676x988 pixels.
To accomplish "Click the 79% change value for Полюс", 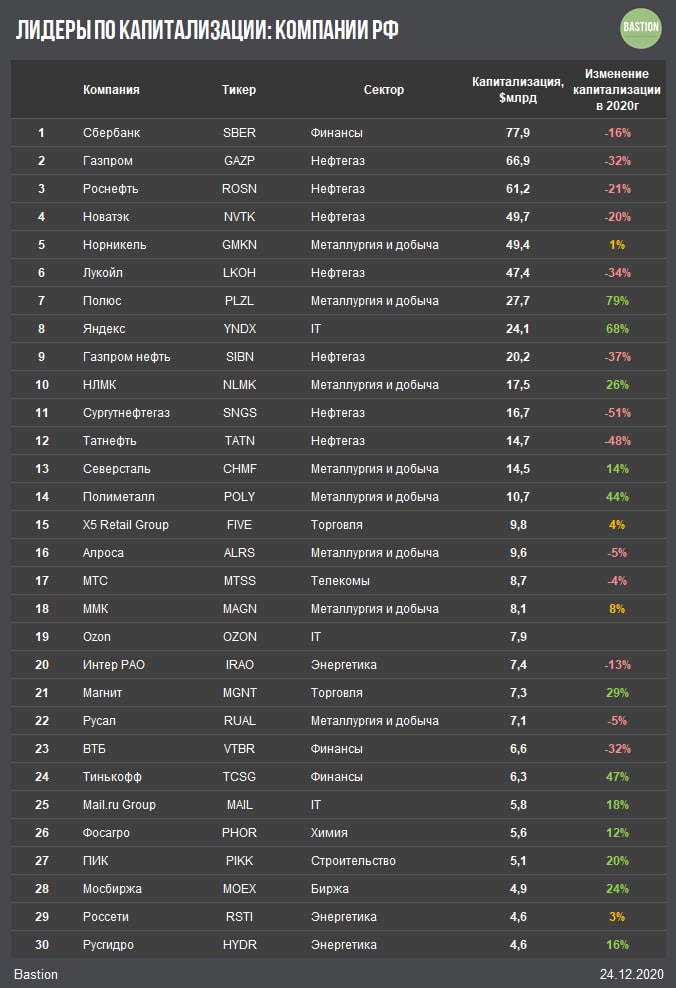I will coord(617,301).
